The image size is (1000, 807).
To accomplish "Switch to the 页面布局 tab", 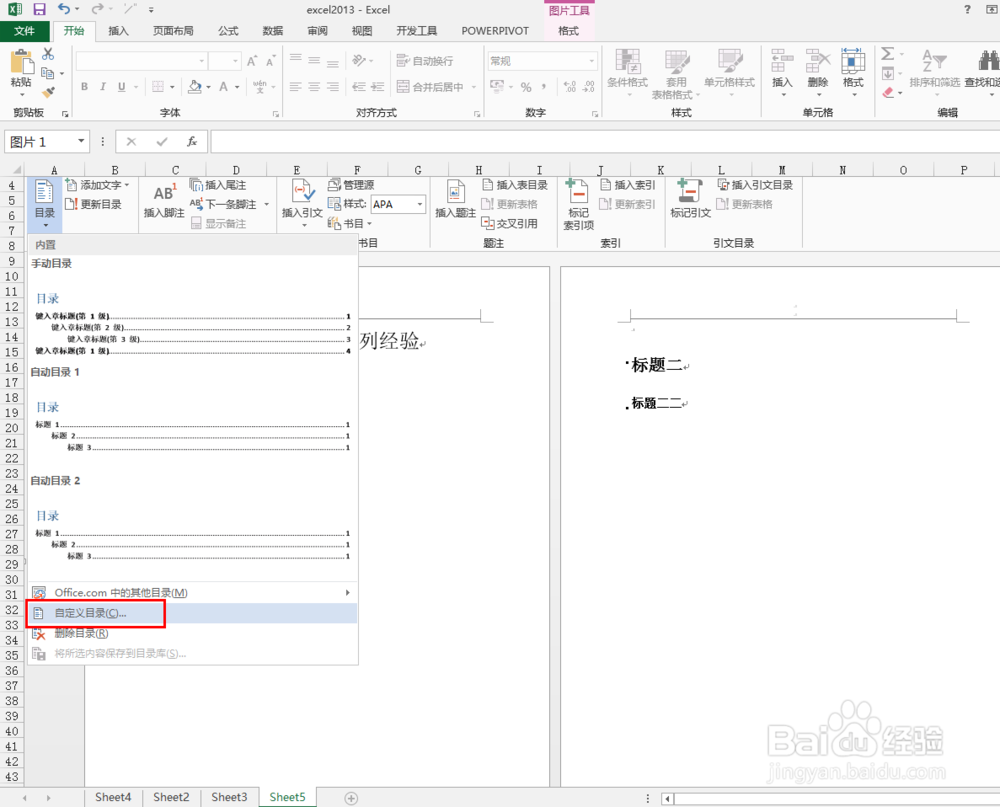I will pos(173,31).
